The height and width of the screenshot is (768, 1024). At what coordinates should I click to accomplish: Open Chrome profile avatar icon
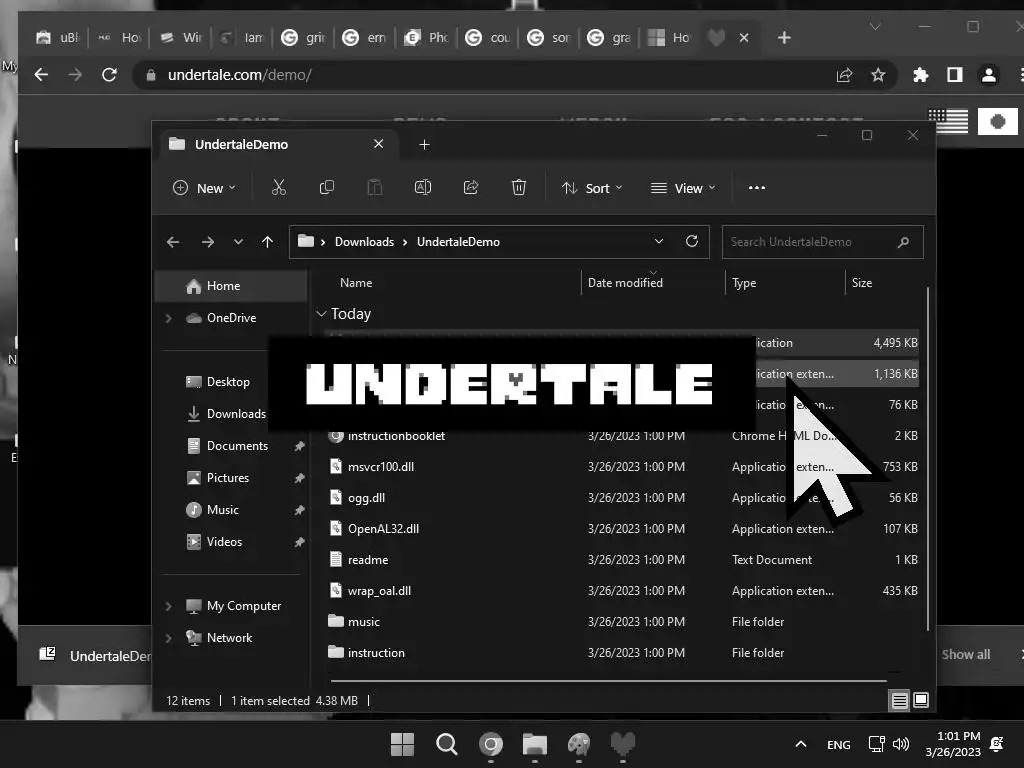pos(989,75)
